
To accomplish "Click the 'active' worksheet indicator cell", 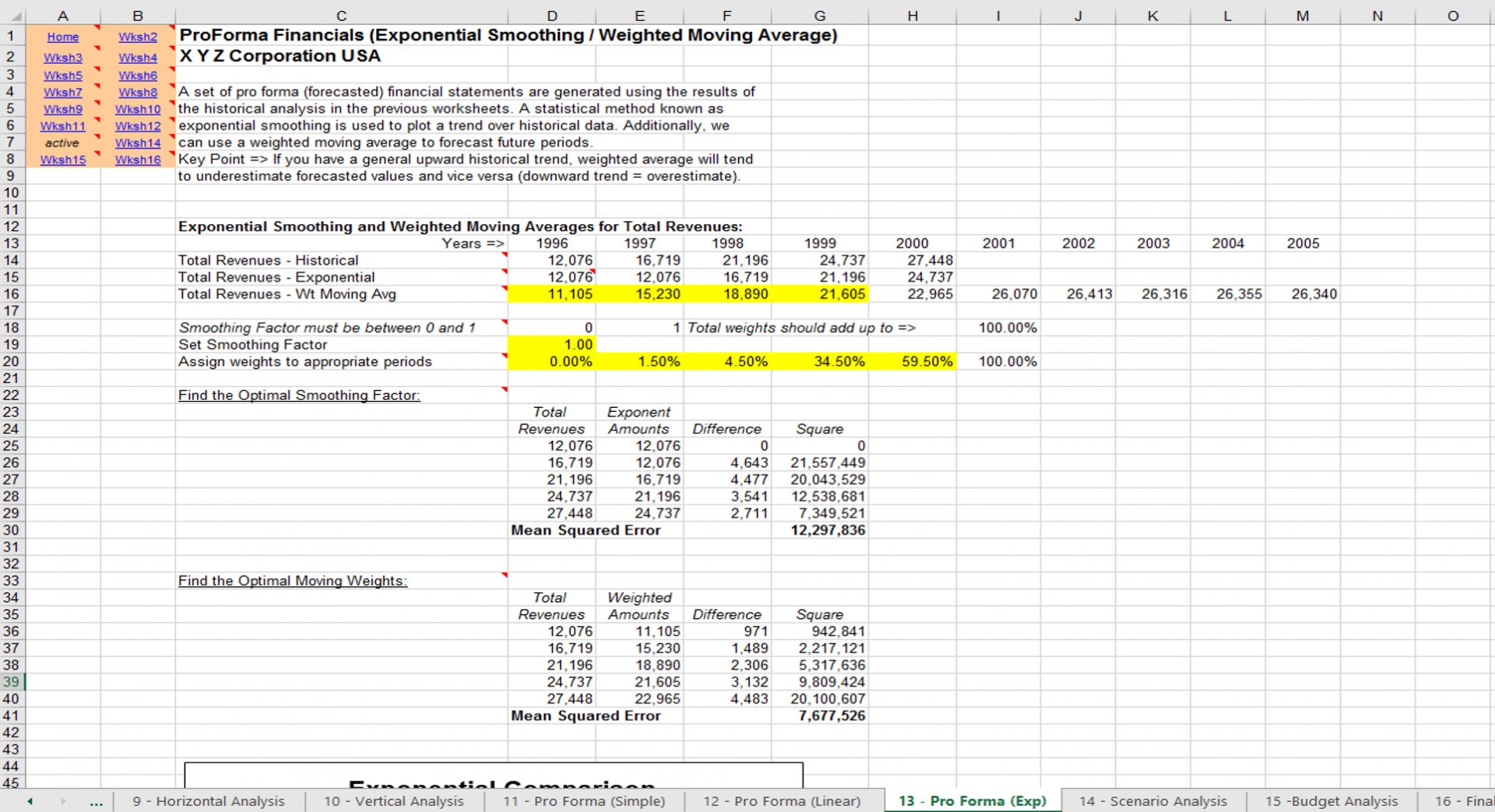I will pos(62,142).
